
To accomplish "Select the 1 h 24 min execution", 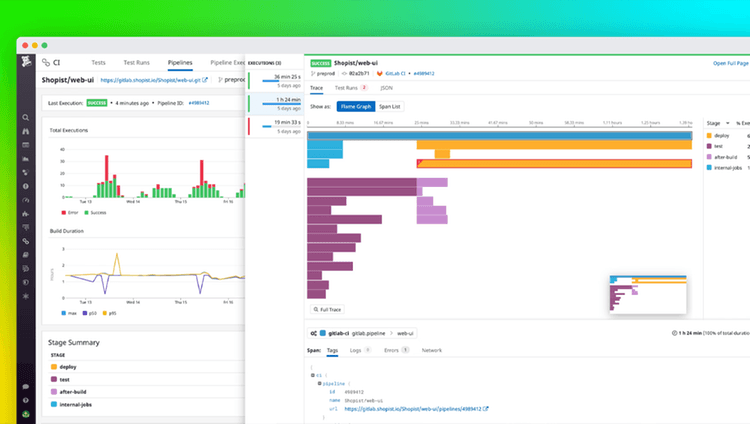I will pos(275,103).
